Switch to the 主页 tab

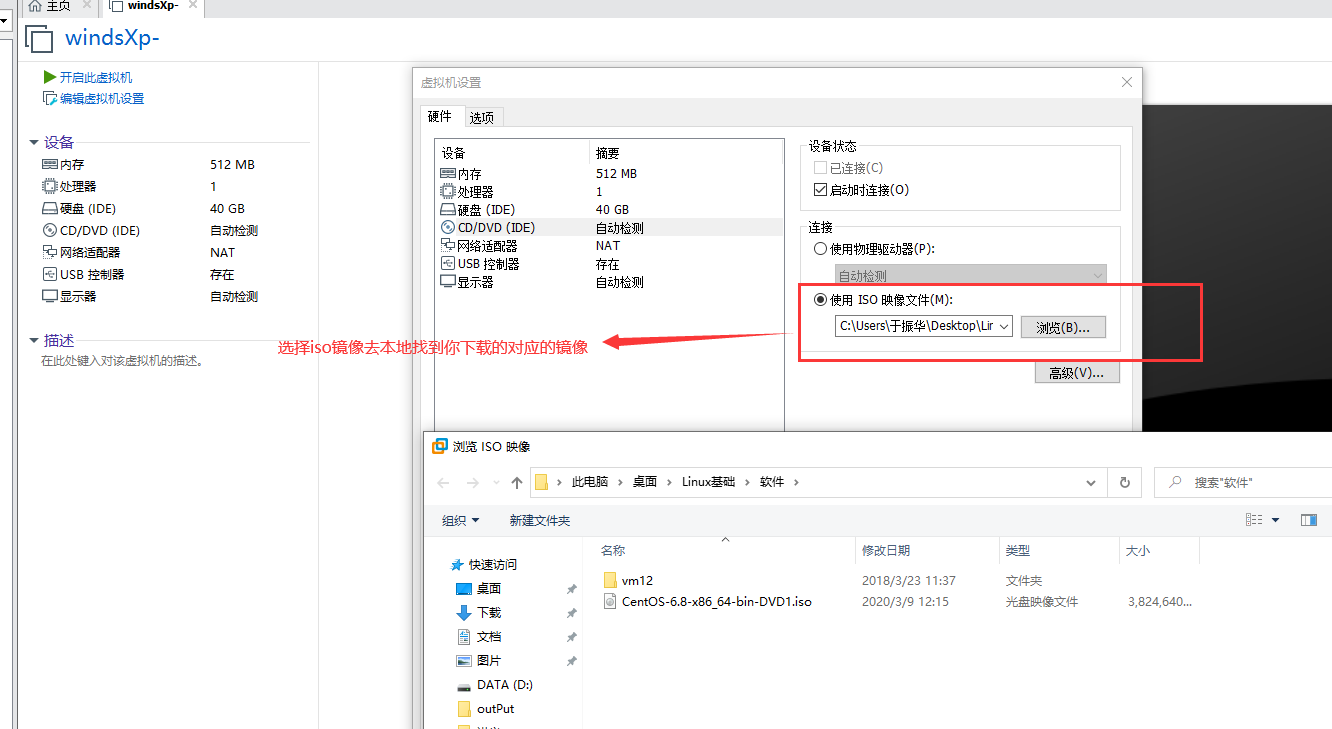coord(59,7)
